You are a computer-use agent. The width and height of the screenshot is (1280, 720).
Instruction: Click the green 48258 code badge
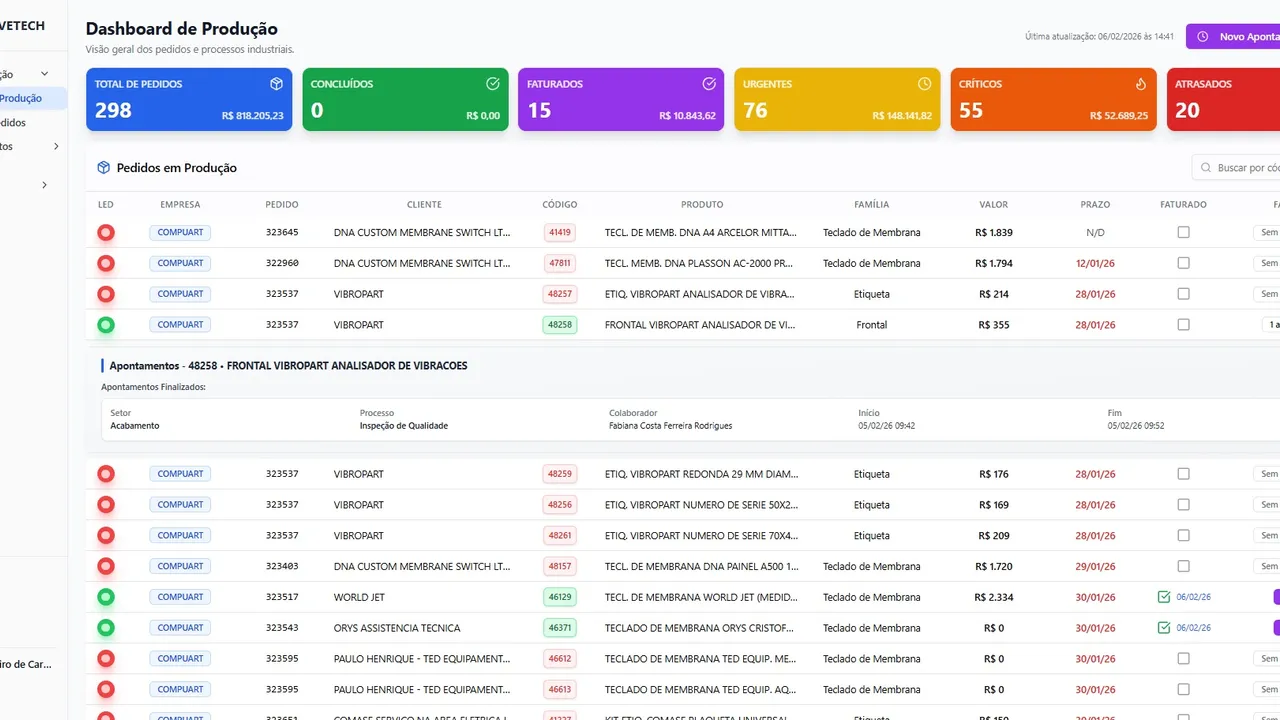tap(560, 325)
